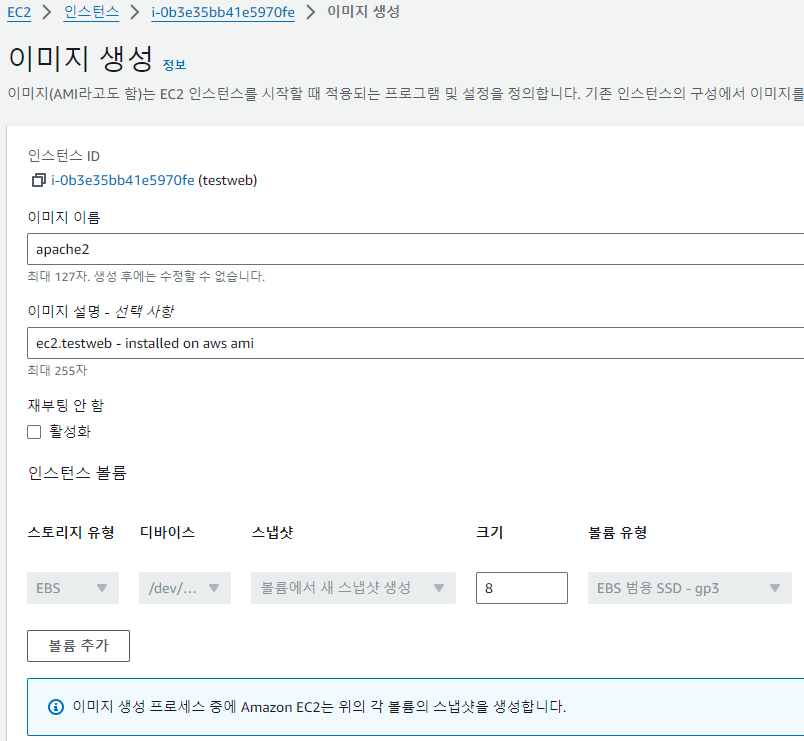Click the 최대 255자 hint text

[57, 370]
